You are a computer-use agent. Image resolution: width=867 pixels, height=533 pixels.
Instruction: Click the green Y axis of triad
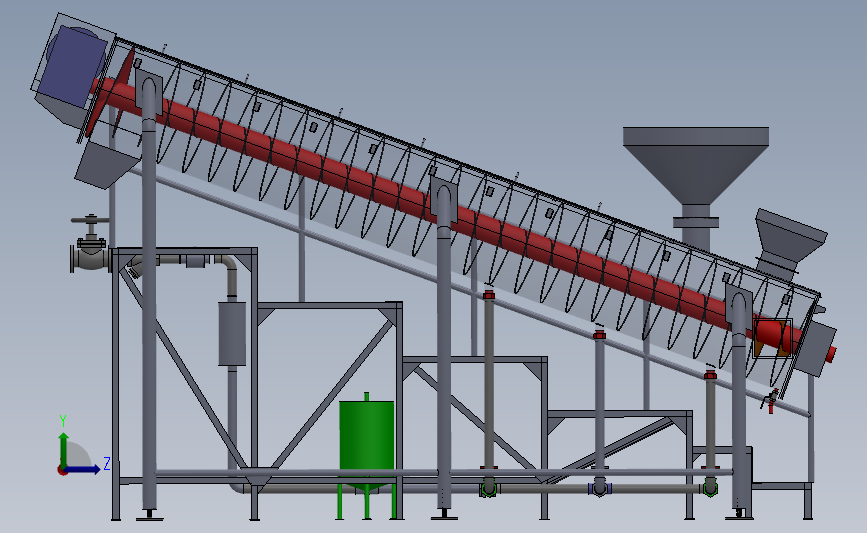point(64,450)
